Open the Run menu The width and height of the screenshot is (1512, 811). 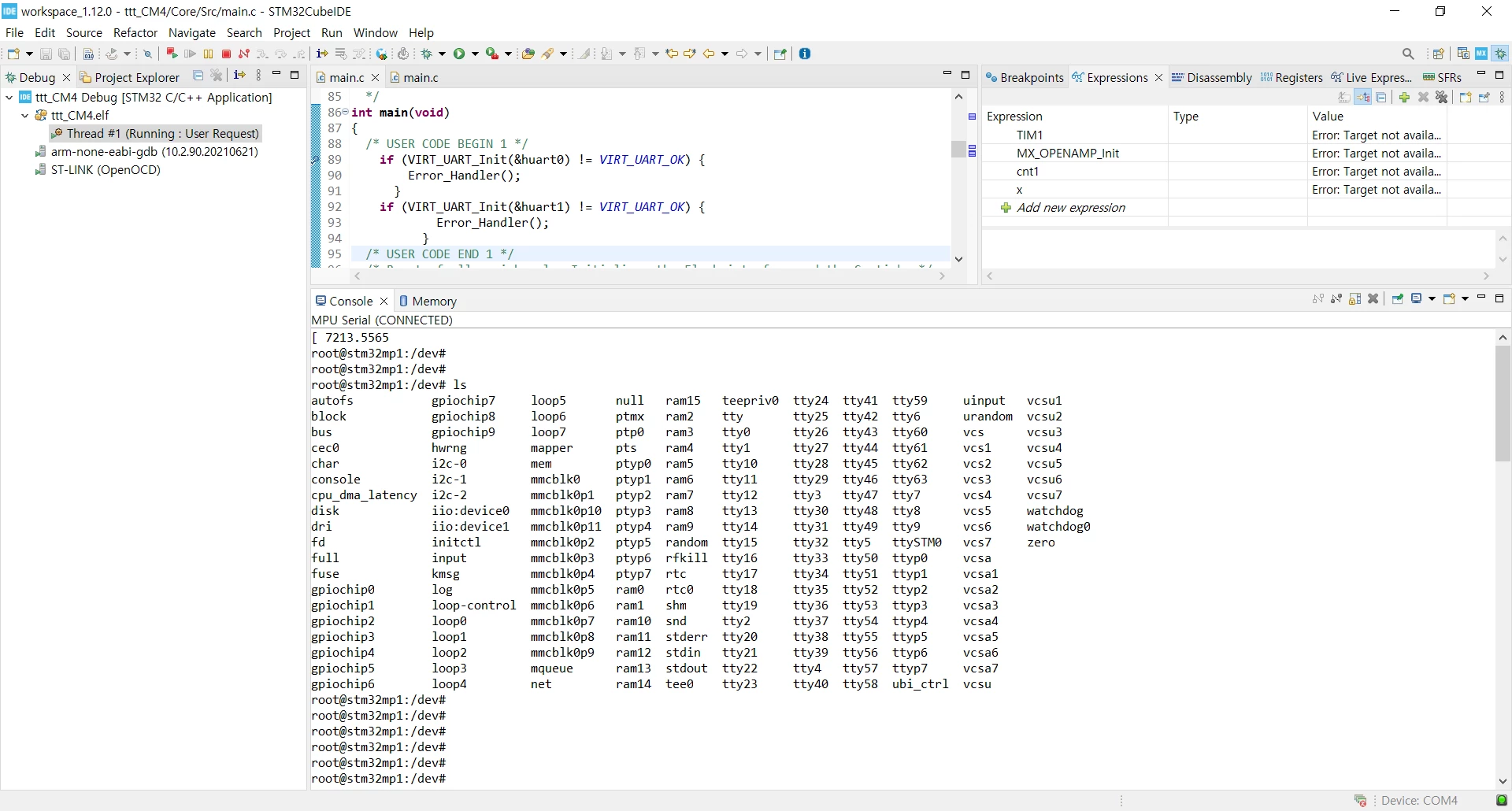pos(332,32)
